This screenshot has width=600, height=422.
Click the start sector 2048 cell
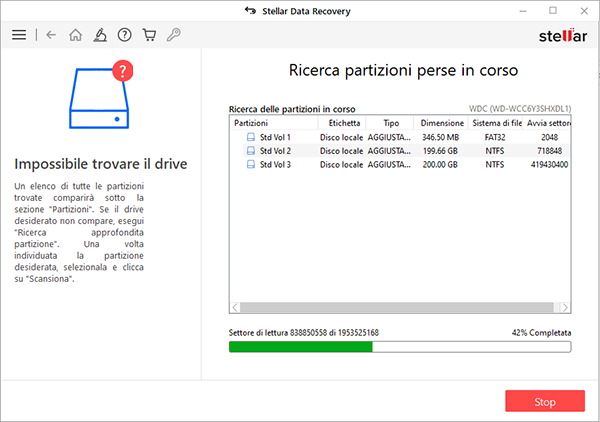tap(549, 137)
